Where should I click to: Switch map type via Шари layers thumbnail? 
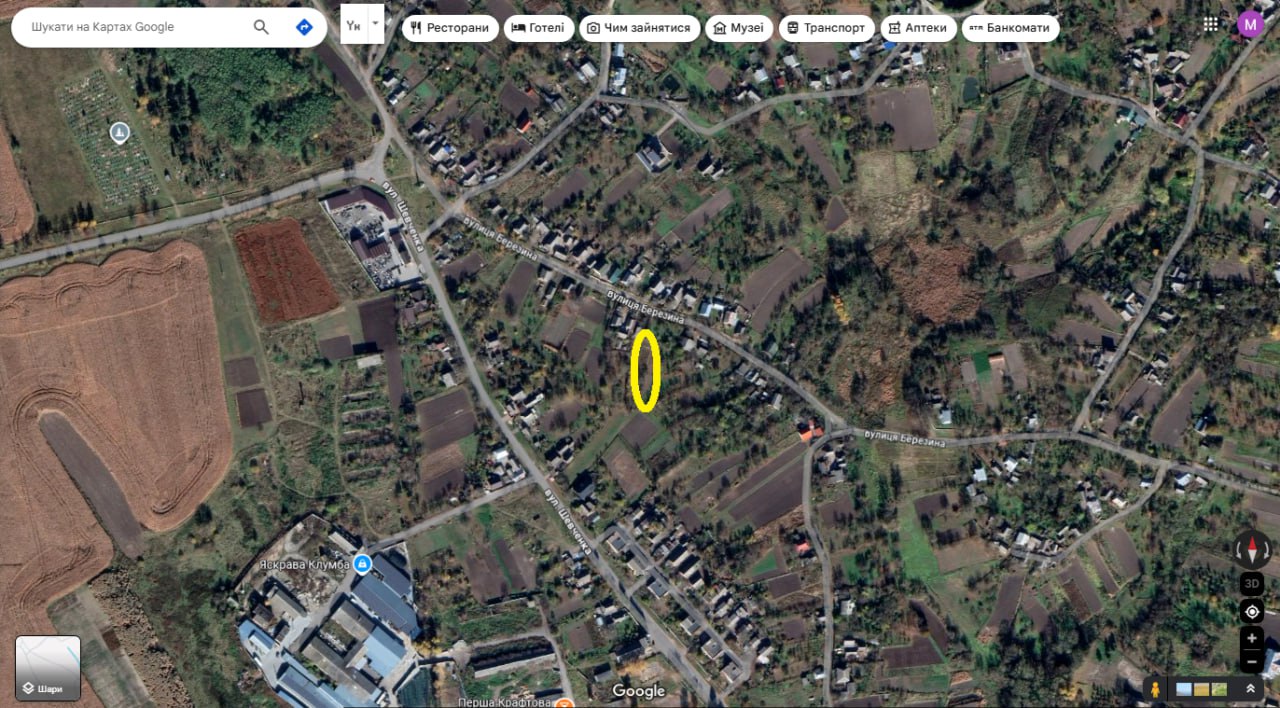click(x=48, y=668)
